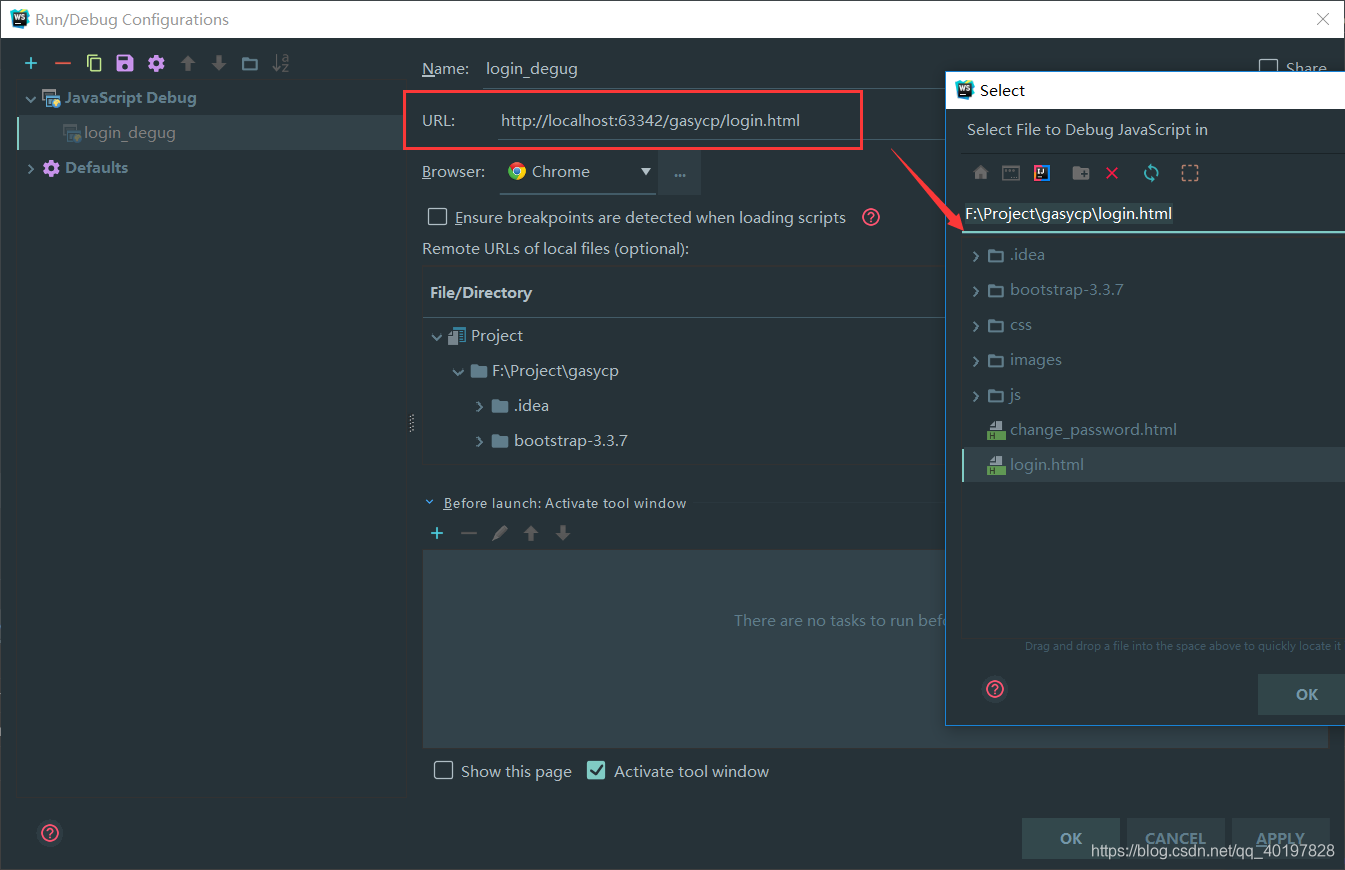Create new folder in Select dialog
Image resolution: width=1345 pixels, height=870 pixels.
[1080, 172]
